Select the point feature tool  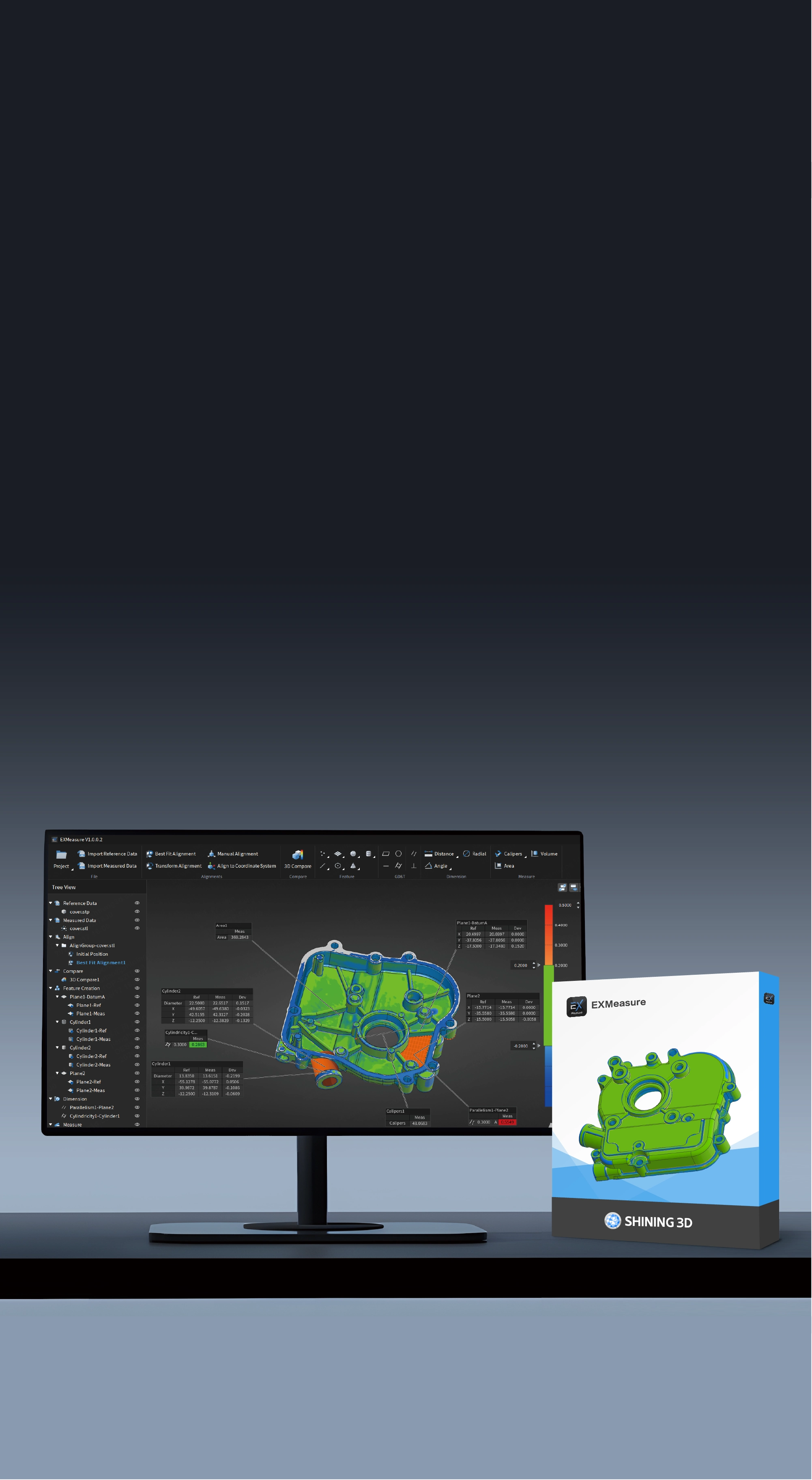pyautogui.click(x=323, y=854)
